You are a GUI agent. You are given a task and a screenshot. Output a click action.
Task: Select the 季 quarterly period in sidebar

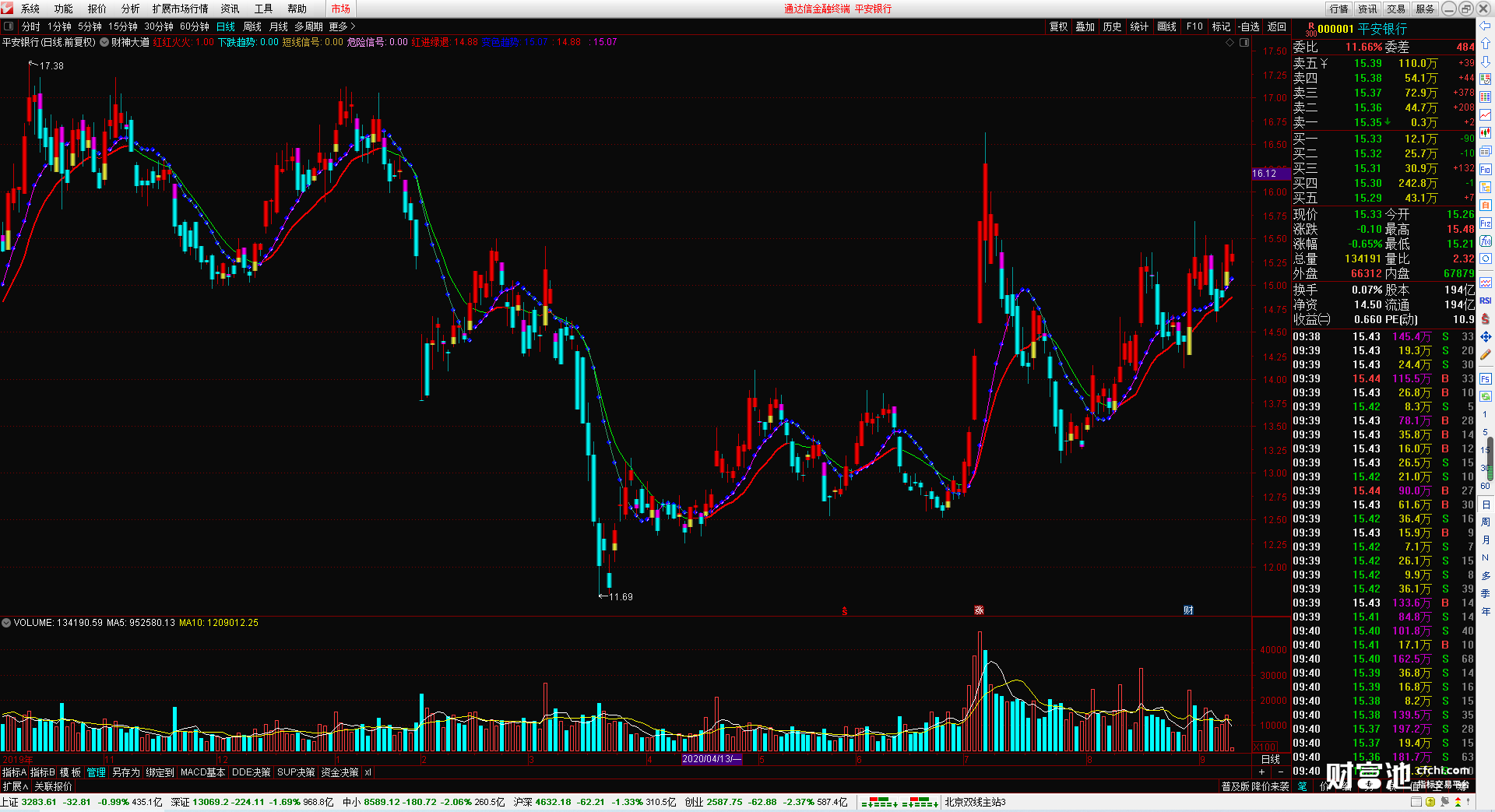[1486, 593]
